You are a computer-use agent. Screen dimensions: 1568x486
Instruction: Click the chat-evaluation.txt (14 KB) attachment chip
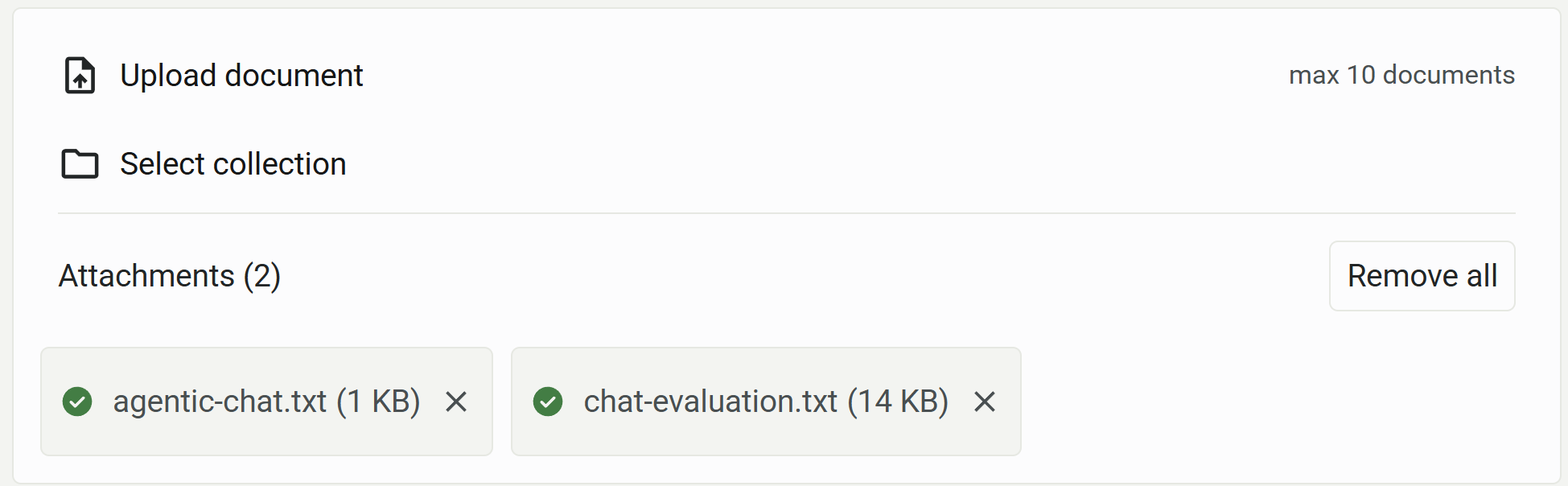click(764, 402)
